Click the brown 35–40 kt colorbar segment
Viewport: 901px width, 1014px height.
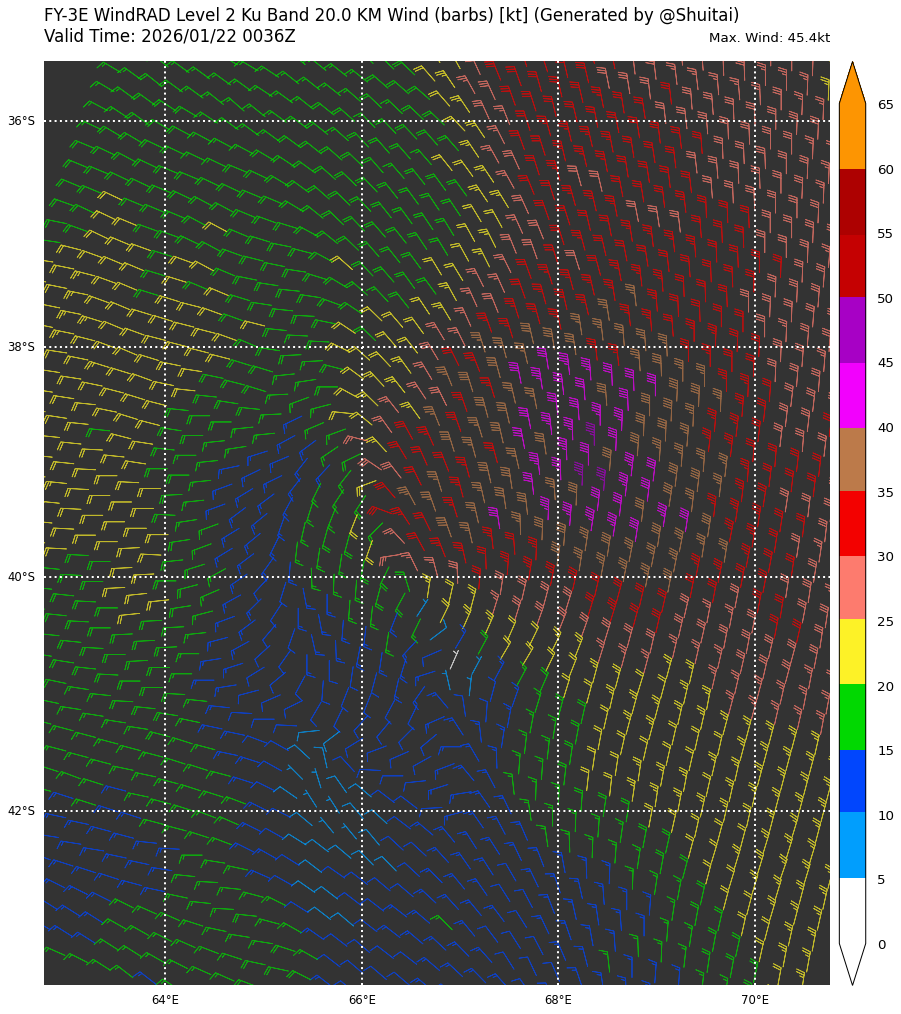coord(852,459)
